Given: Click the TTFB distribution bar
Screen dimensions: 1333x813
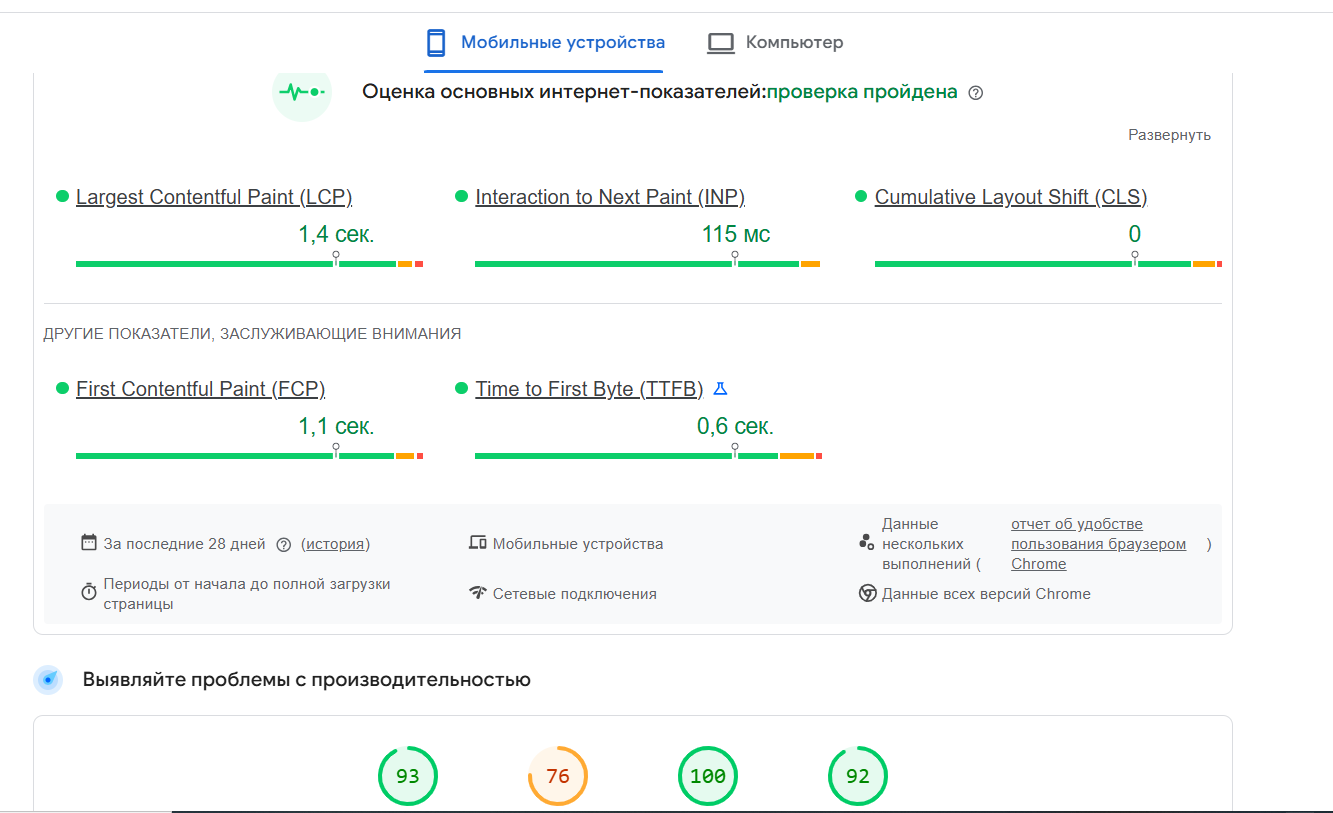Looking at the screenshot, I should click(648, 456).
